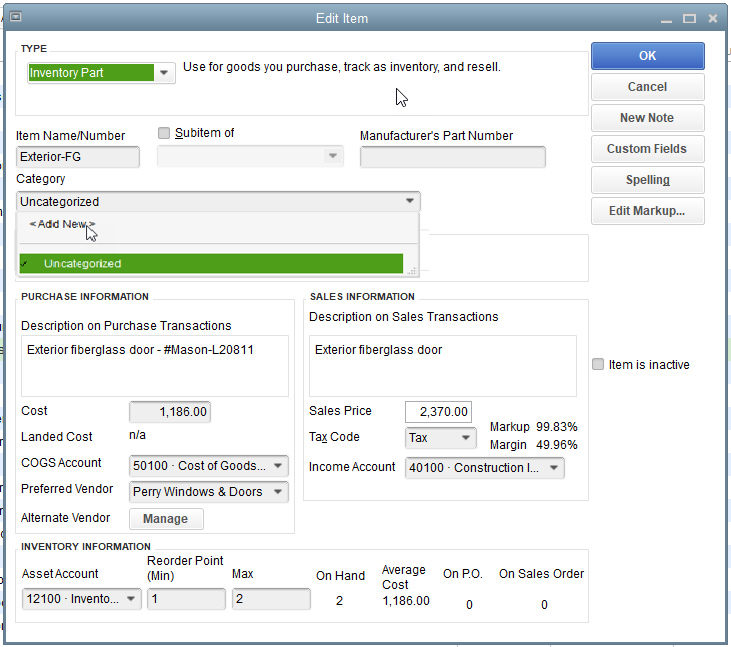Expand the Income Account dropdown
The width and height of the screenshot is (731, 647).
(554, 468)
